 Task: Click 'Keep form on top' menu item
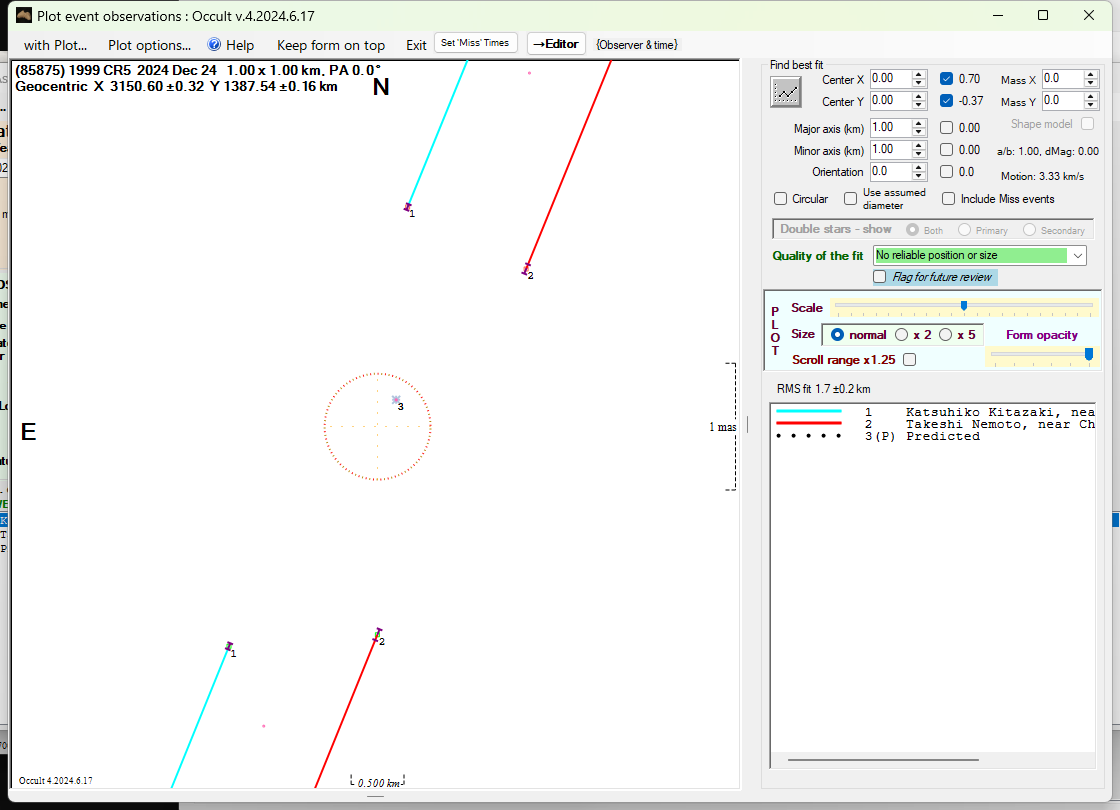pos(330,45)
